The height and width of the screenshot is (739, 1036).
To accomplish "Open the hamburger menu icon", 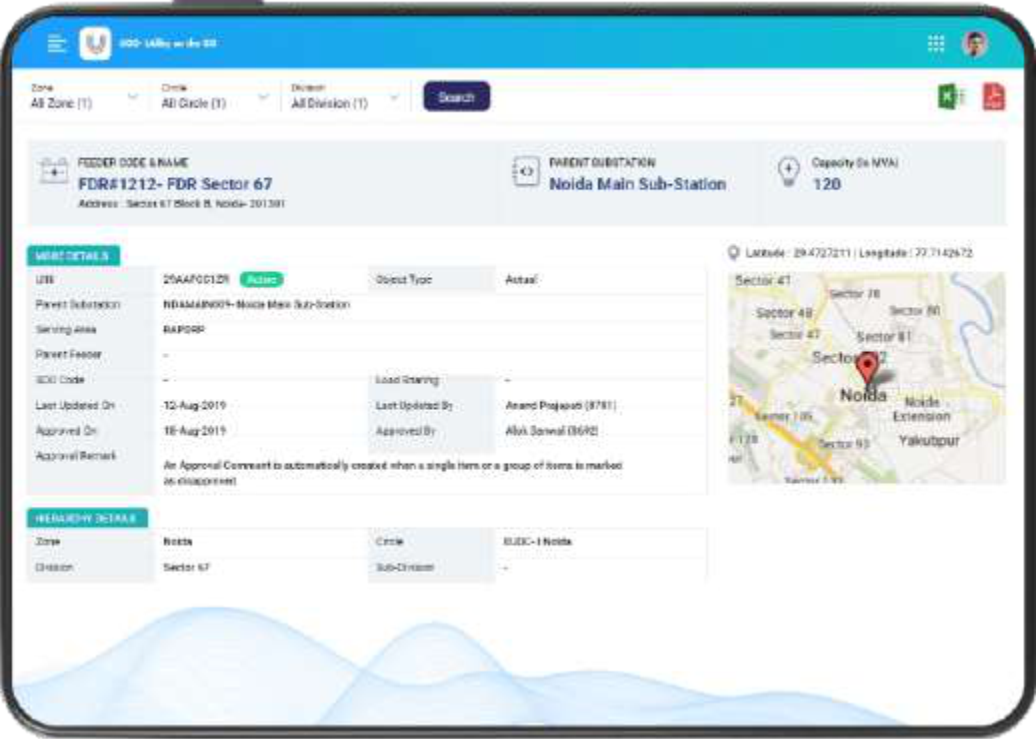I will tap(58, 44).
